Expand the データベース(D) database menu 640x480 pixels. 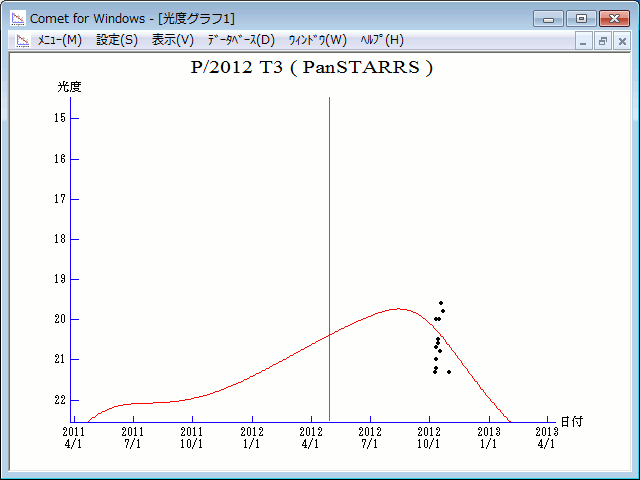tap(240, 40)
